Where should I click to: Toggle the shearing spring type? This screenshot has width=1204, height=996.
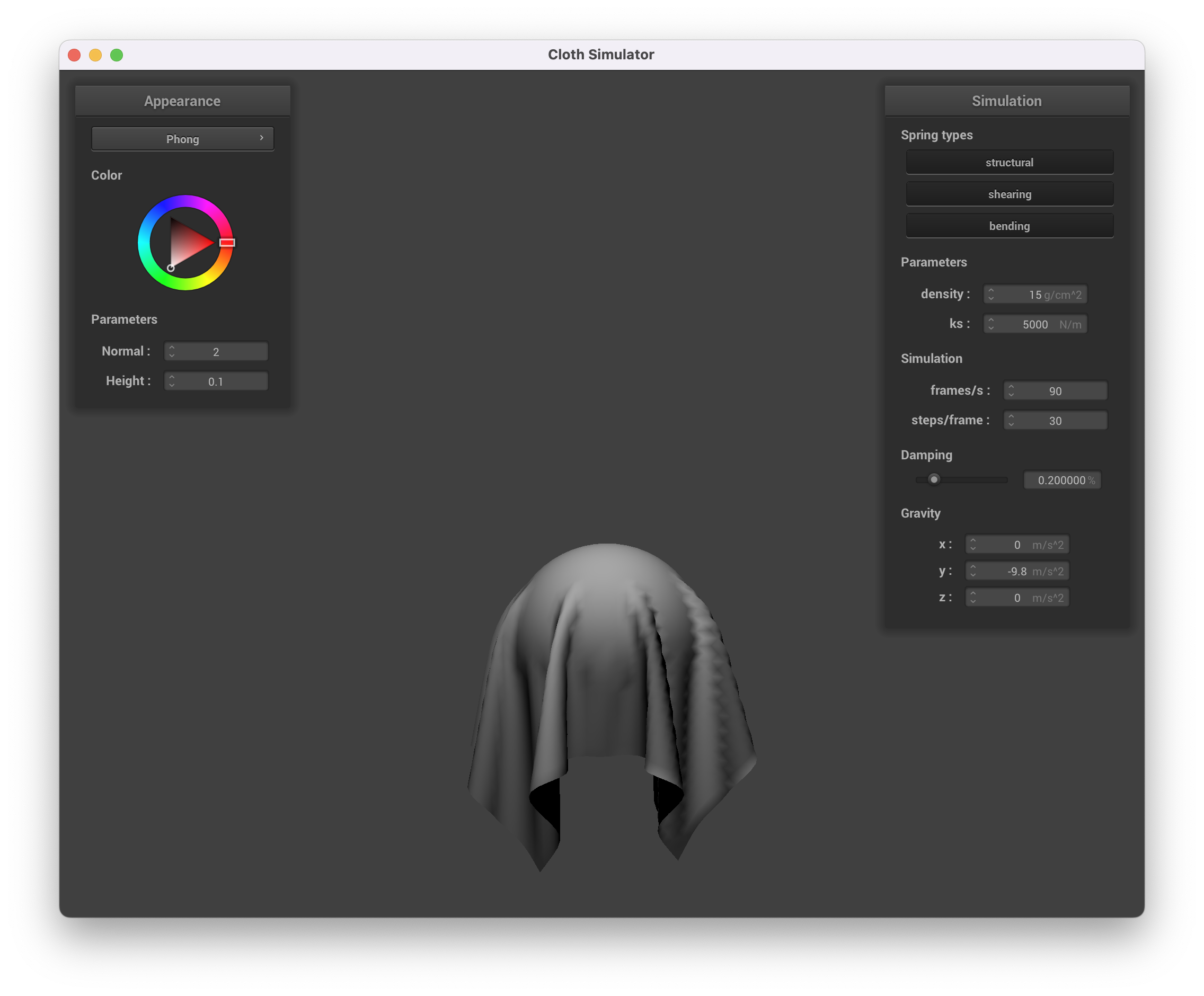(1009, 194)
